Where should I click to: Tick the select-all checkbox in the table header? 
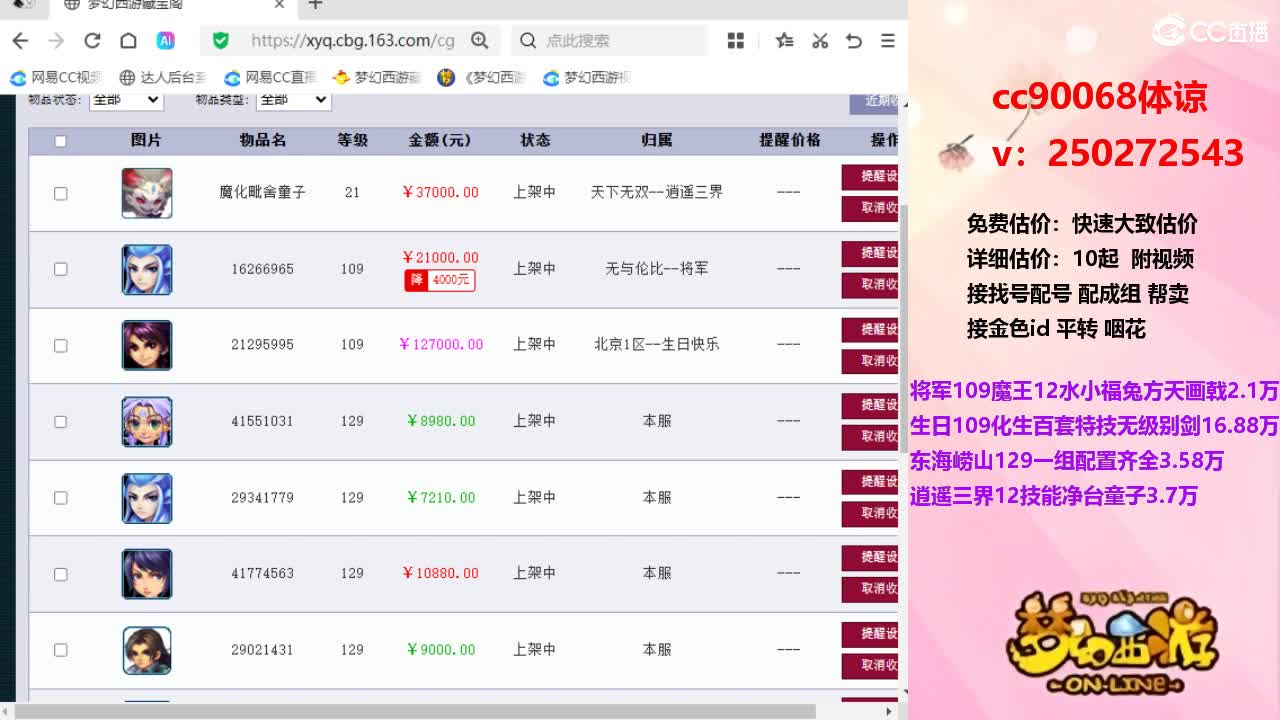coord(60,141)
